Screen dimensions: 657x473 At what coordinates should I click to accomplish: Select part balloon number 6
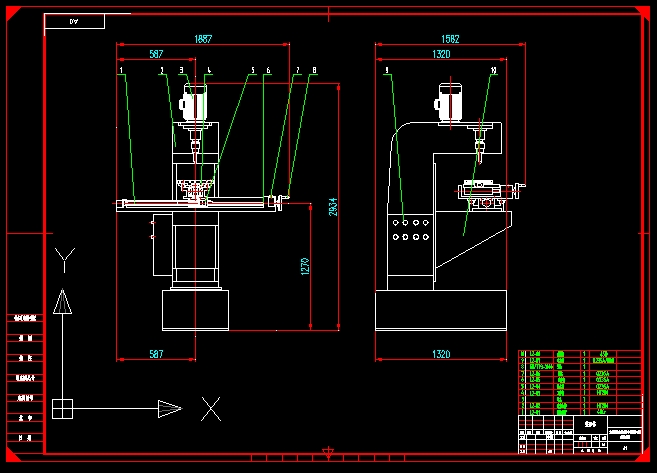[268, 70]
